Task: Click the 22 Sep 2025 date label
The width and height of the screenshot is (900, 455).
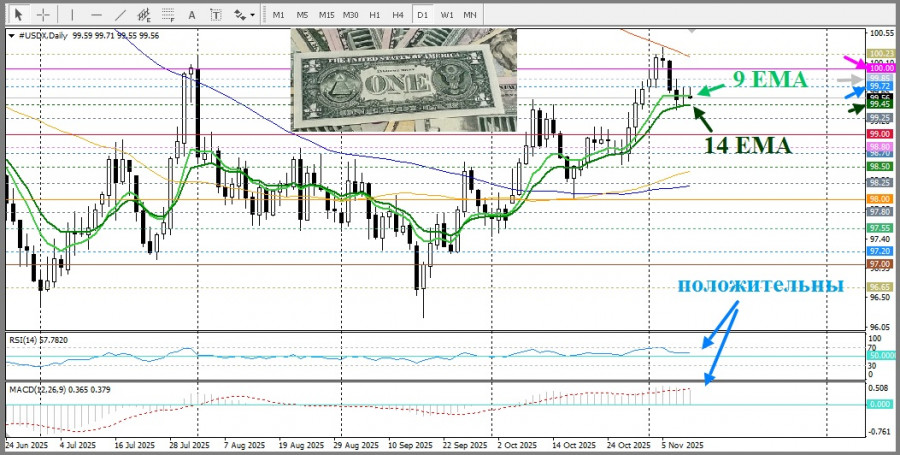Action: coord(466,445)
